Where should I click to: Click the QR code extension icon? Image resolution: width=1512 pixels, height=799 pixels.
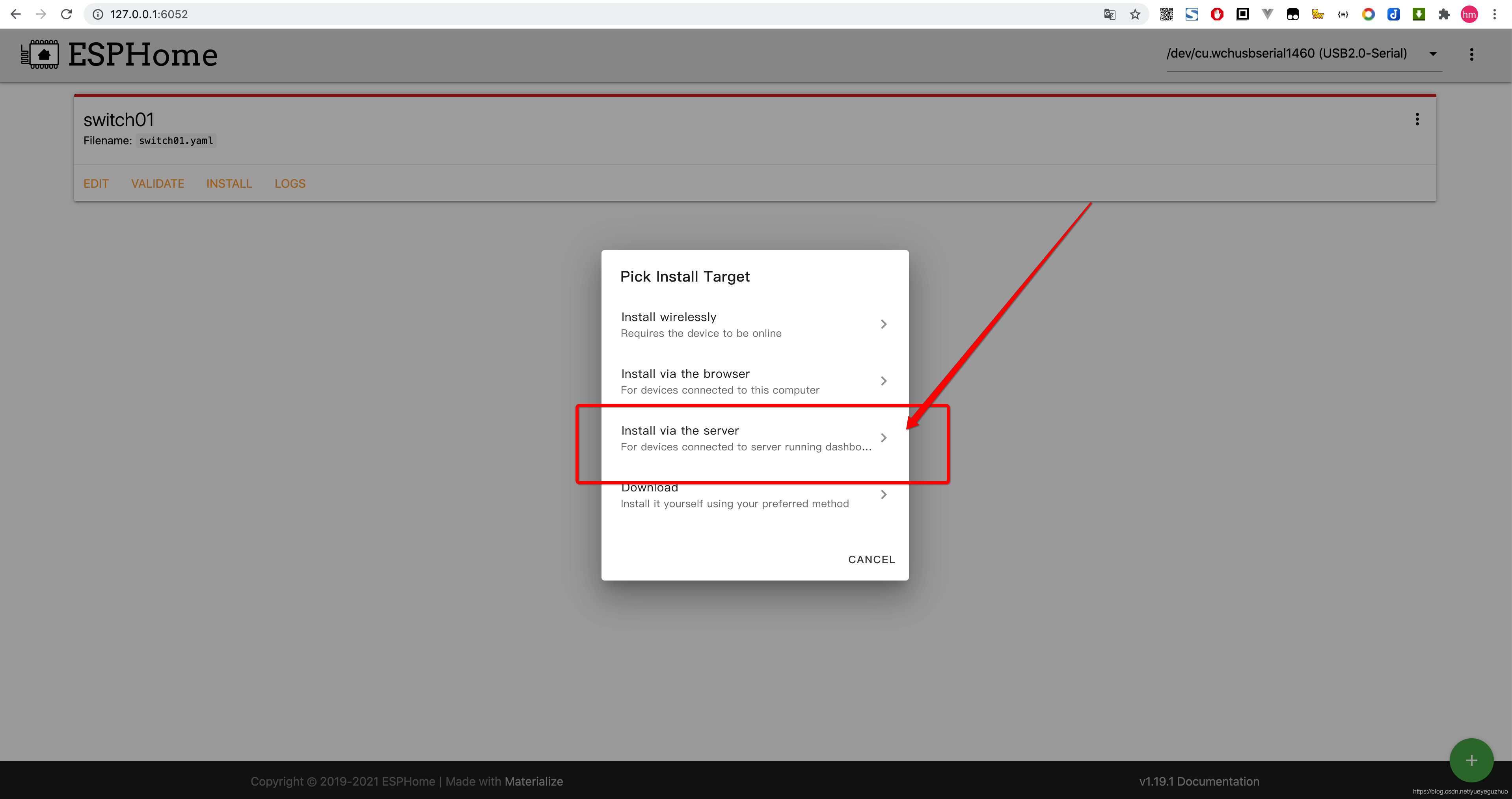(1166, 14)
